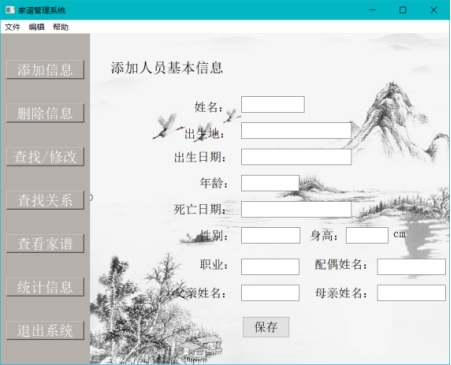The height and width of the screenshot is (365, 451).
Task: Open 统计信息 statistics page
Action: pos(45,287)
